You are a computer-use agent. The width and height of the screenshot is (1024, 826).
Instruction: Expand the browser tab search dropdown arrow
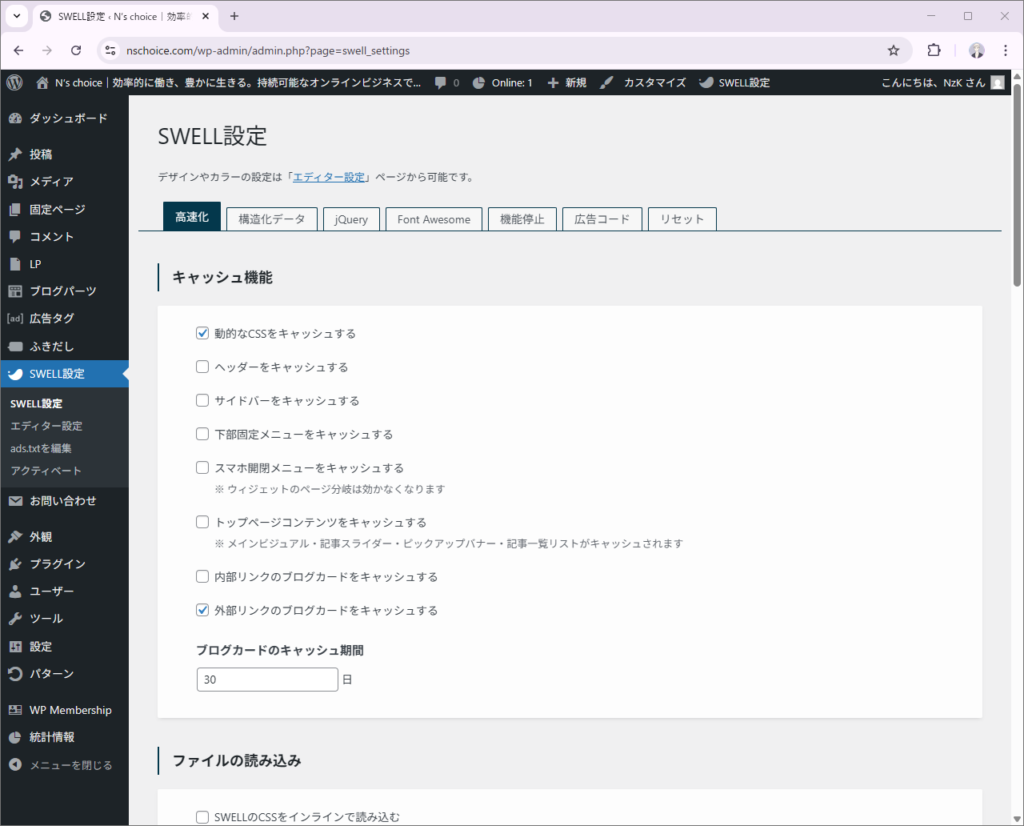coord(16,16)
